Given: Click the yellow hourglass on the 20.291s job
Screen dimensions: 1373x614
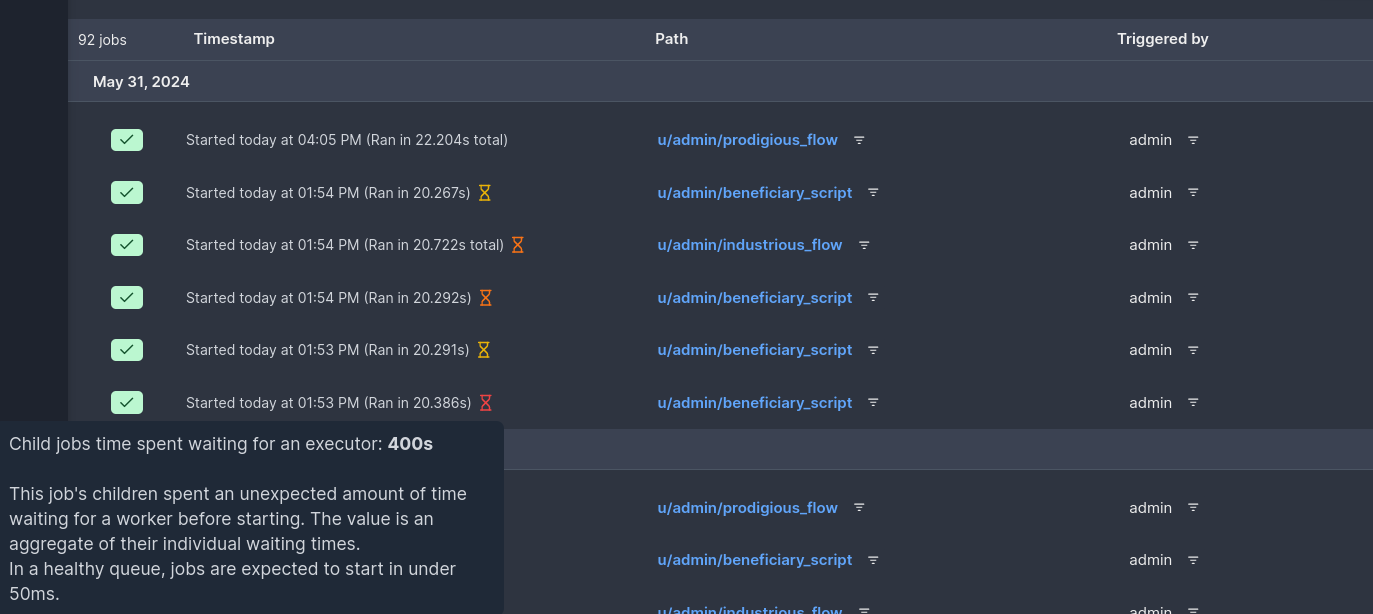Looking at the screenshot, I should 484,350.
